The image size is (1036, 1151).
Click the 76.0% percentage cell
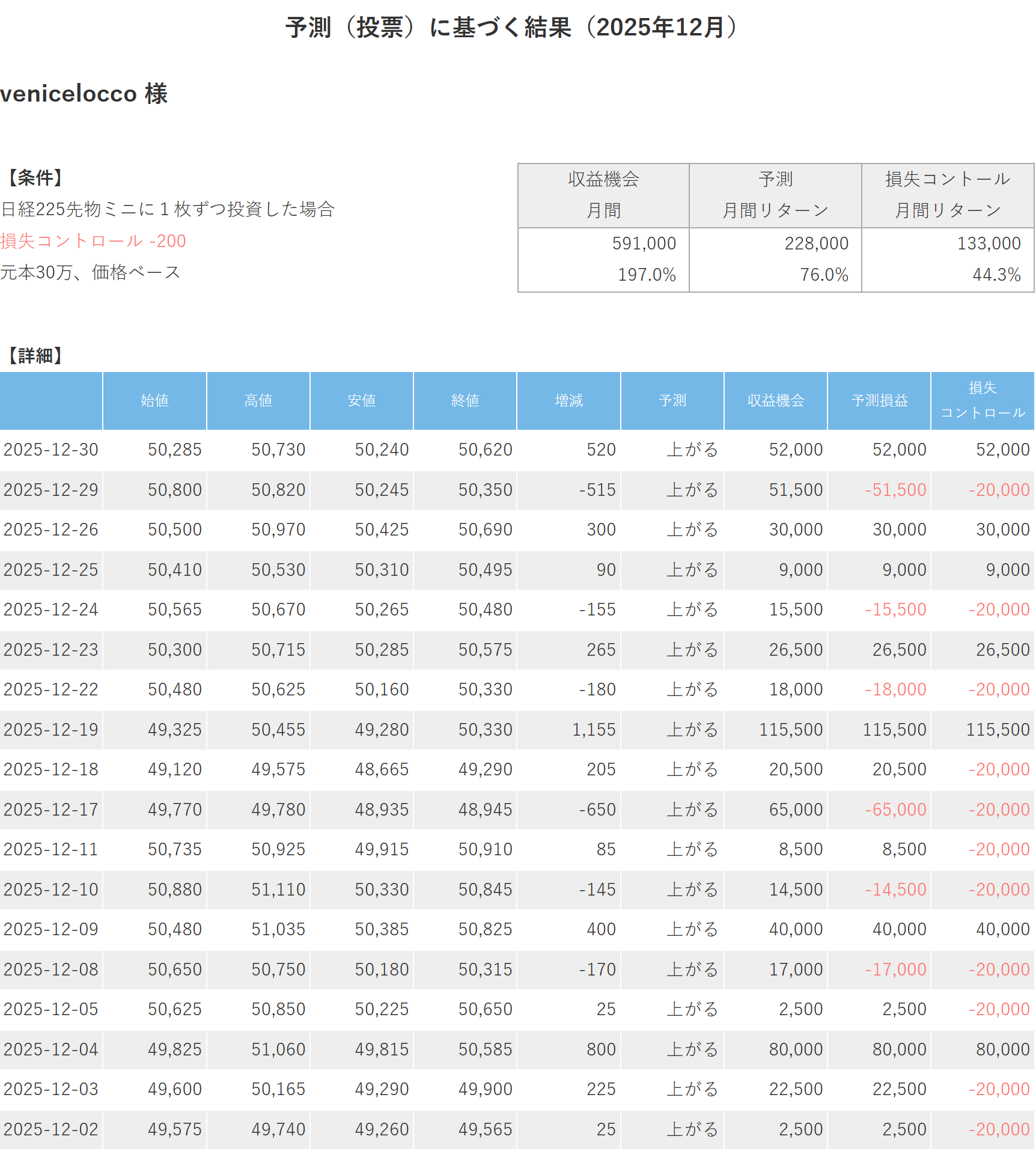tap(824, 275)
